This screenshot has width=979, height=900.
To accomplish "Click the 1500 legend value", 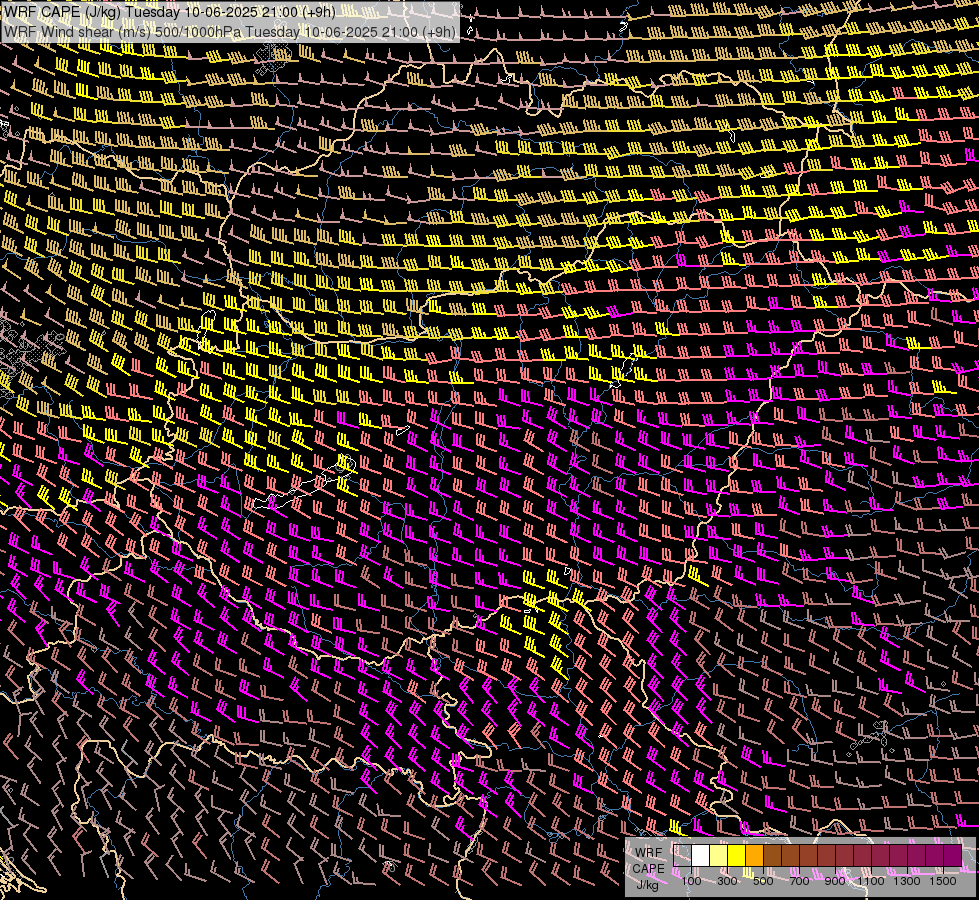I will 943,881.
